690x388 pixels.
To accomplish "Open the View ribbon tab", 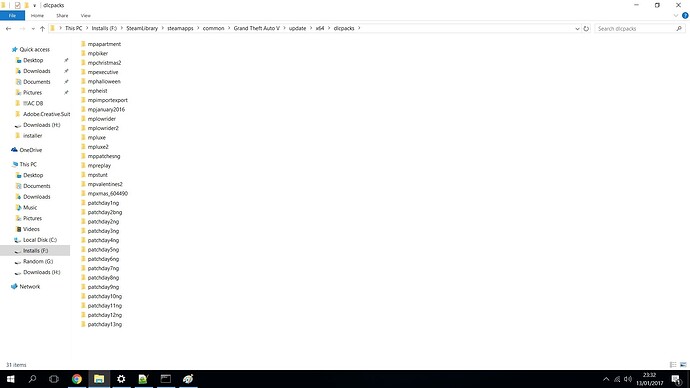I will (85, 15).
